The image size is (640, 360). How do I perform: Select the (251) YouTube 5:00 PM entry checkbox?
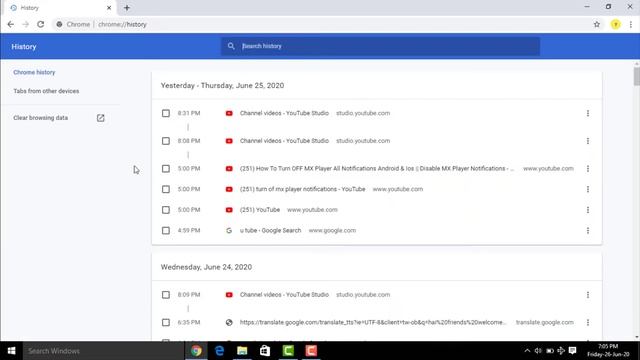(166, 210)
